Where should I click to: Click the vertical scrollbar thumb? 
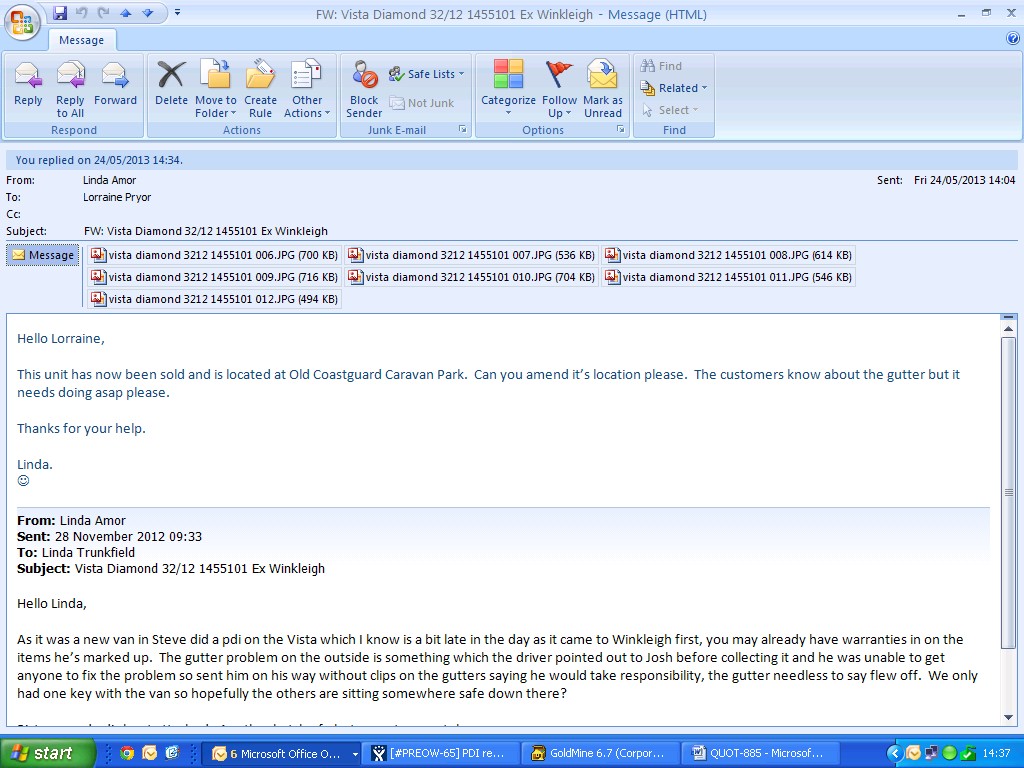[1008, 492]
